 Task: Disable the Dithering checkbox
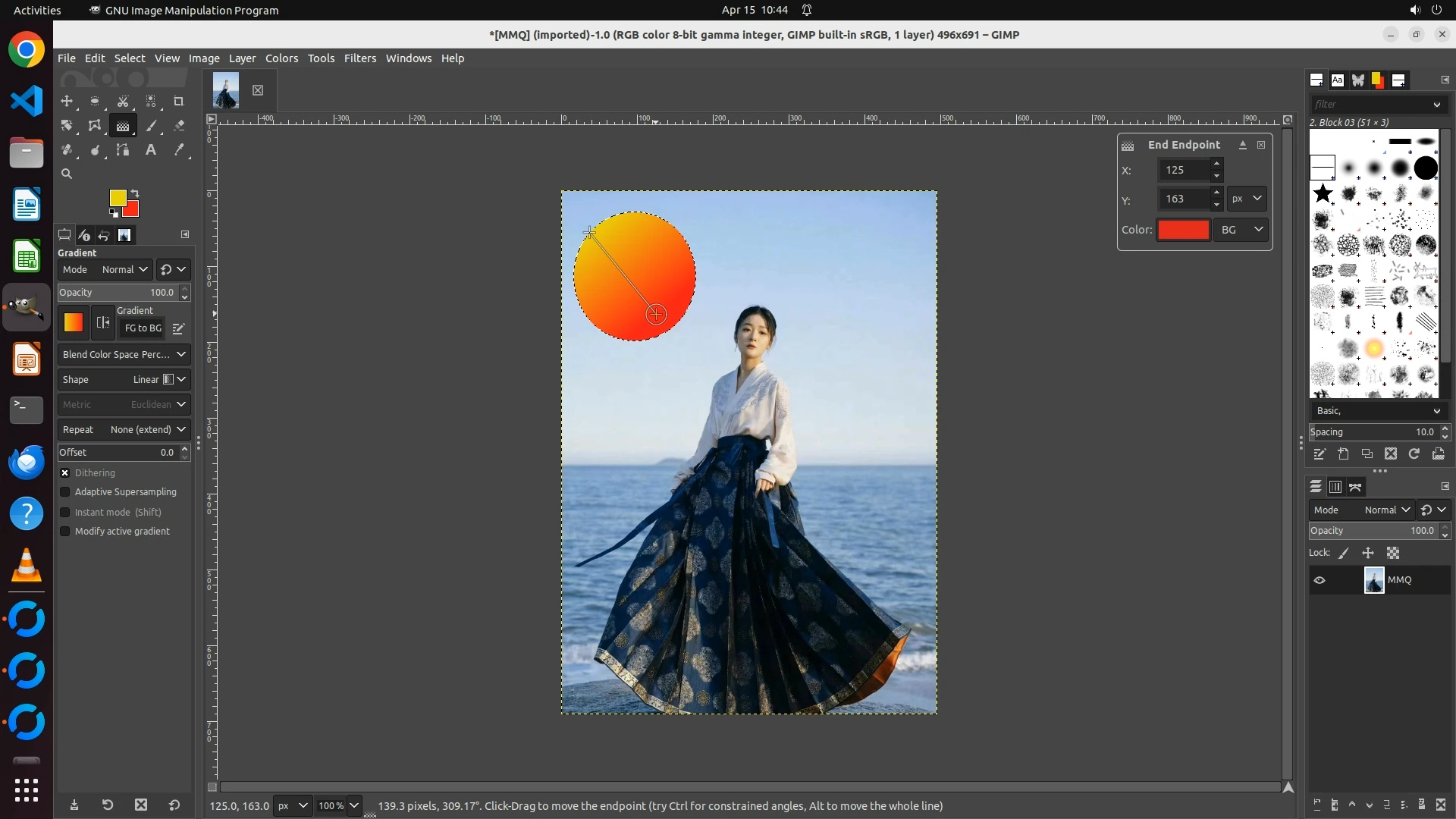(65, 472)
